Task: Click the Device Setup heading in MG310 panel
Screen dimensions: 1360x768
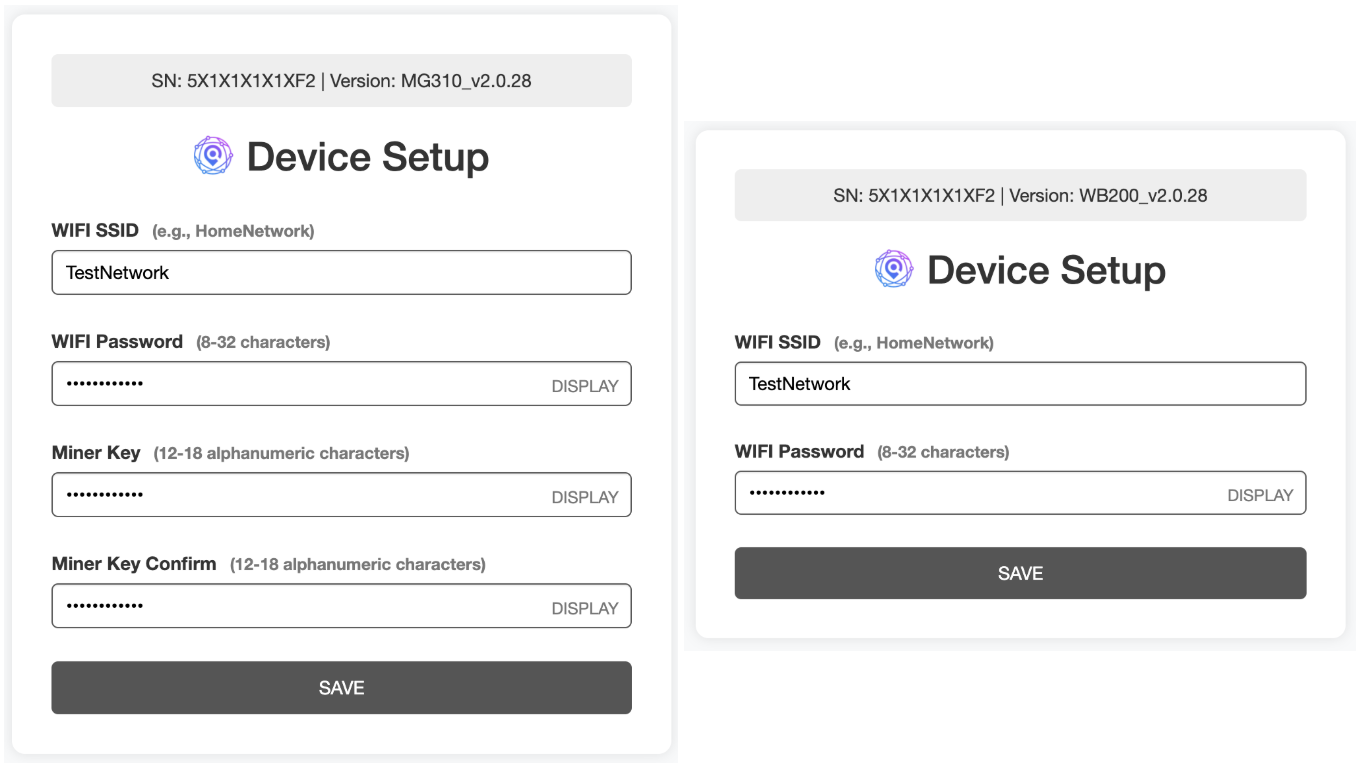Action: 367,157
